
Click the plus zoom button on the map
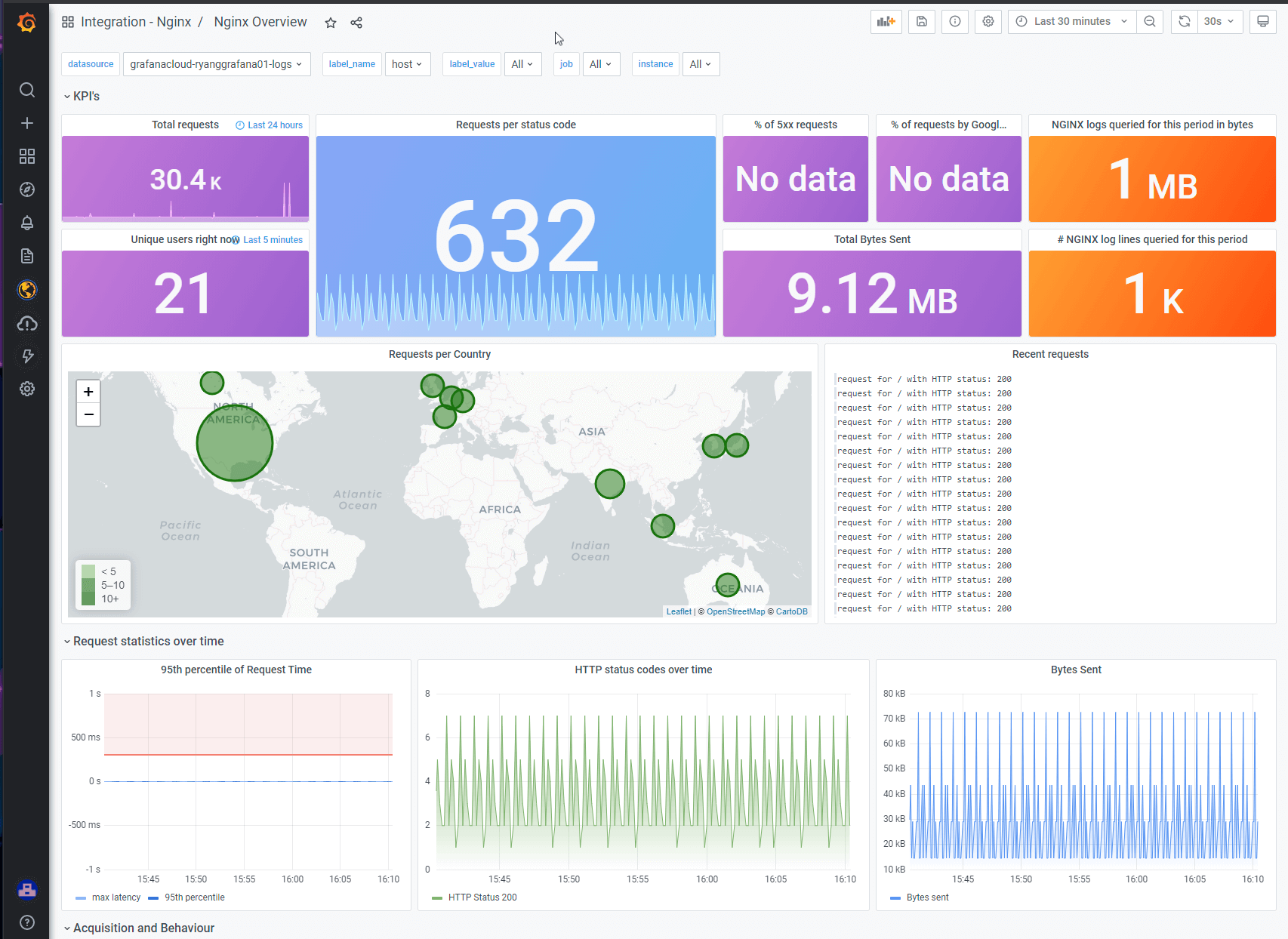click(x=88, y=391)
